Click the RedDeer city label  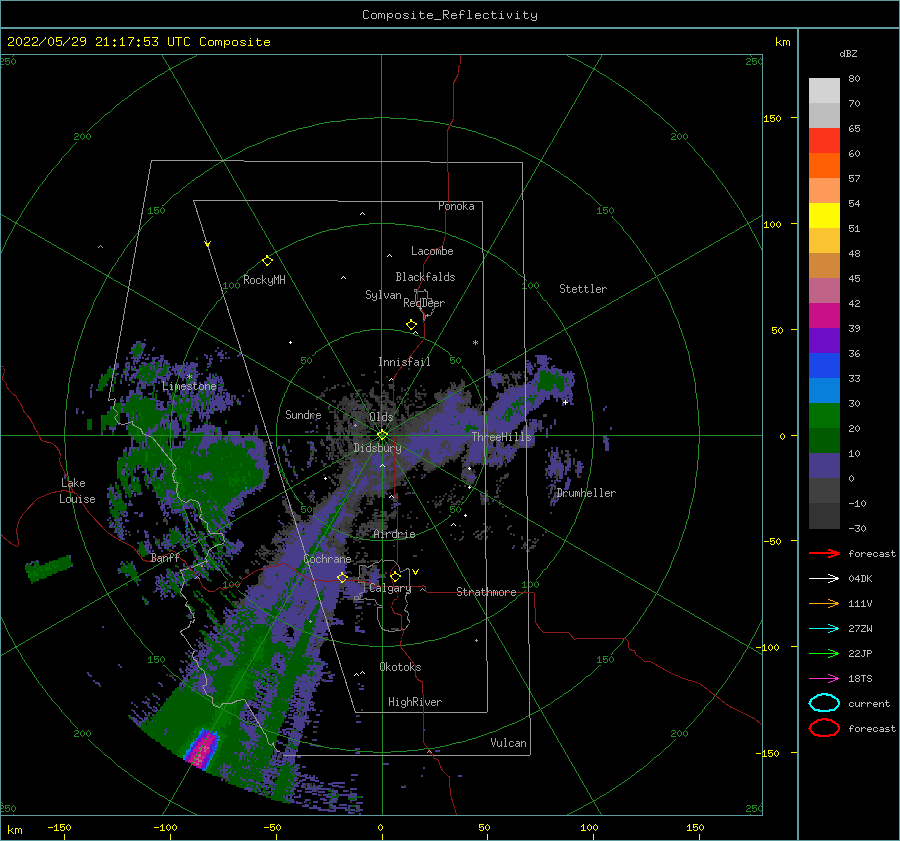pos(424,303)
